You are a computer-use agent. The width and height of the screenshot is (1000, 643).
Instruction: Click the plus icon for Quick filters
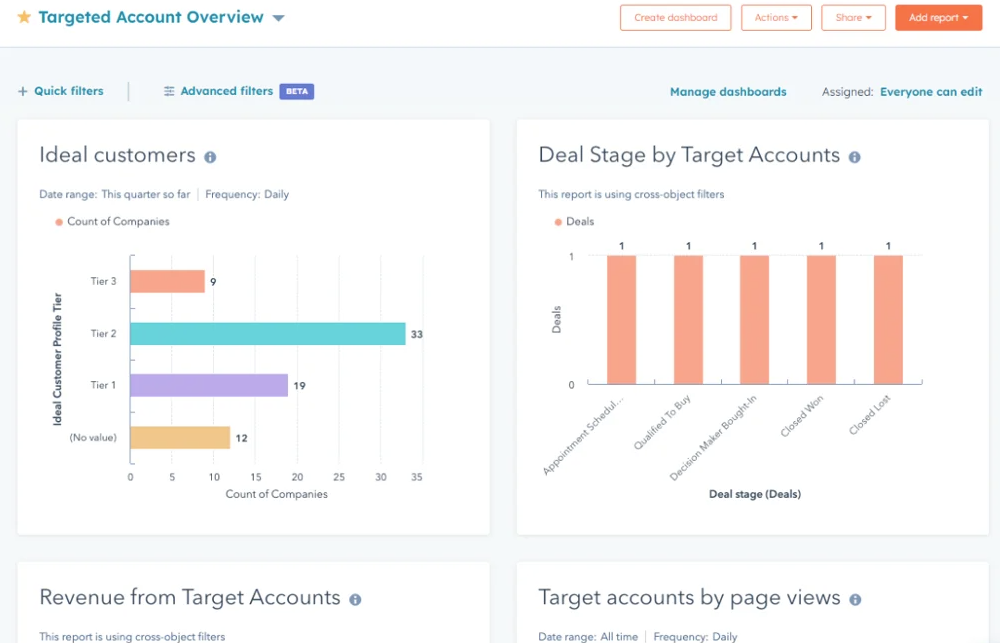(23, 91)
